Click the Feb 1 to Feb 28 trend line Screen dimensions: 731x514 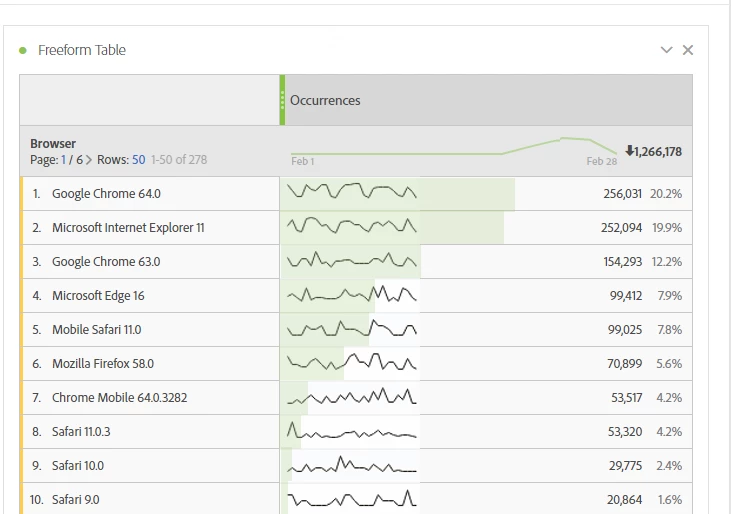454,146
